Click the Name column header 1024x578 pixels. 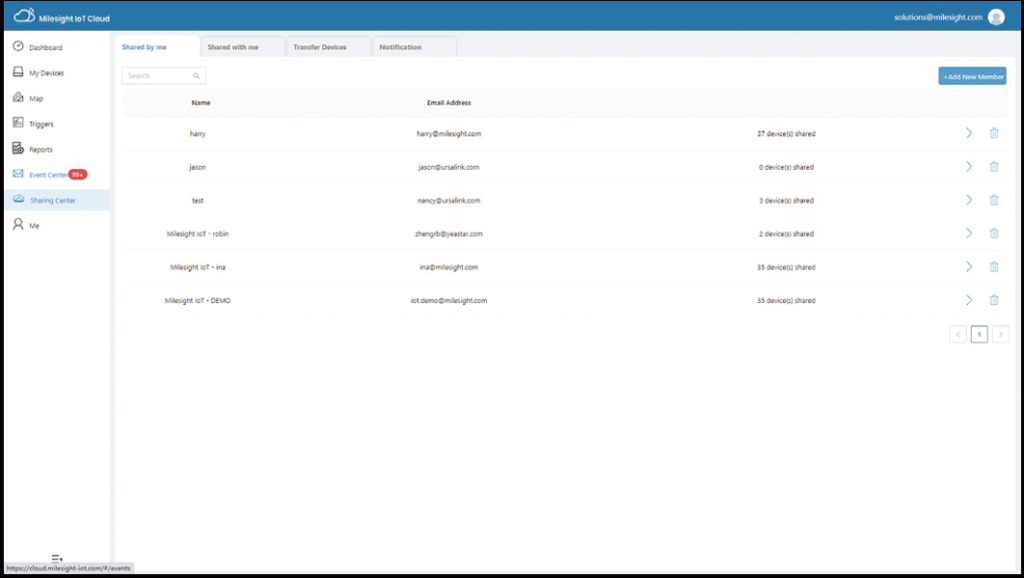(200, 103)
